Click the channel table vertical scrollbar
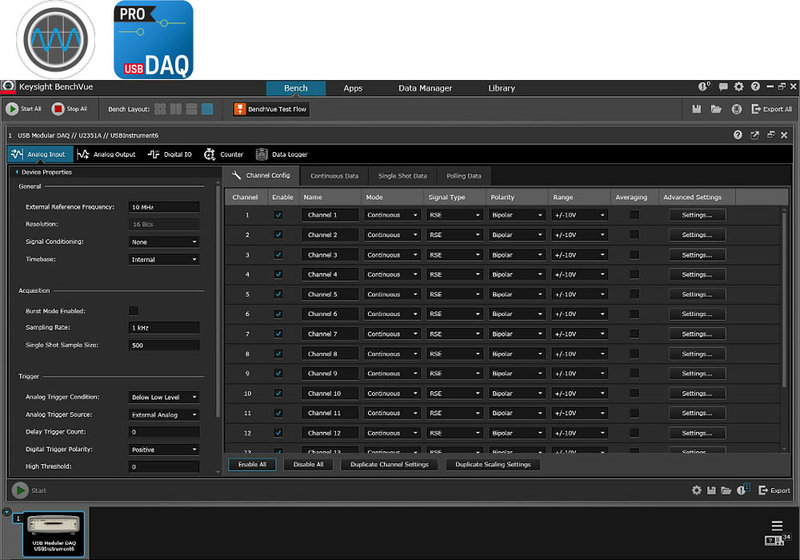Image resolution: width=800 pixels, height=560 pixels. (784, 298)
